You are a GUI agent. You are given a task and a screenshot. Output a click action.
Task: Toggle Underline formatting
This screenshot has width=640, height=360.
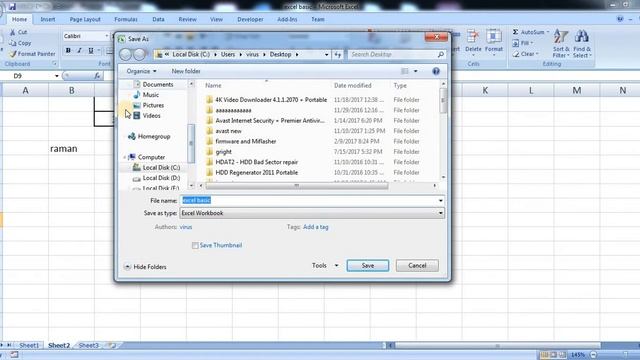coord(91,50)
